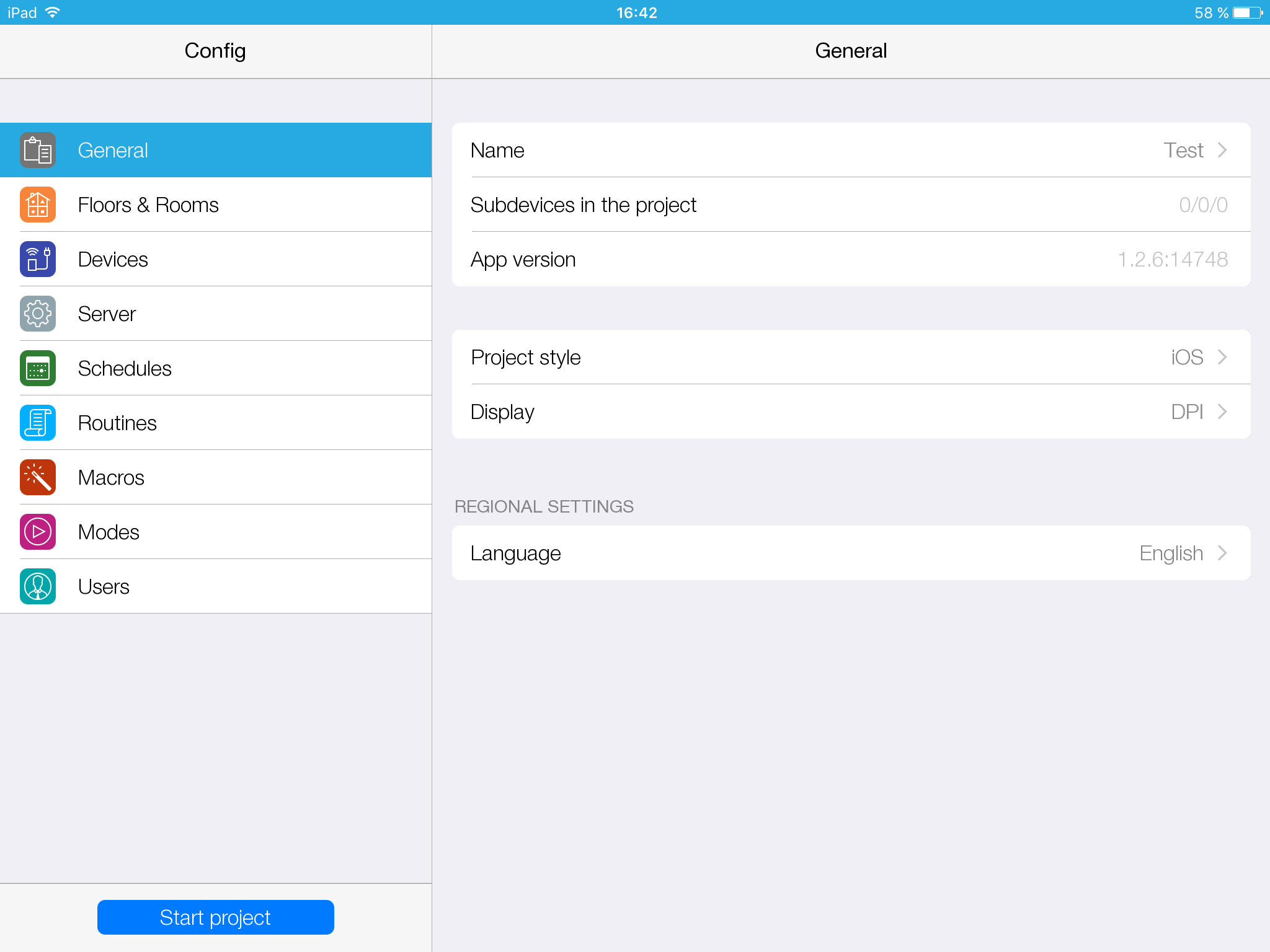Open the Language English chevron

1222,553
